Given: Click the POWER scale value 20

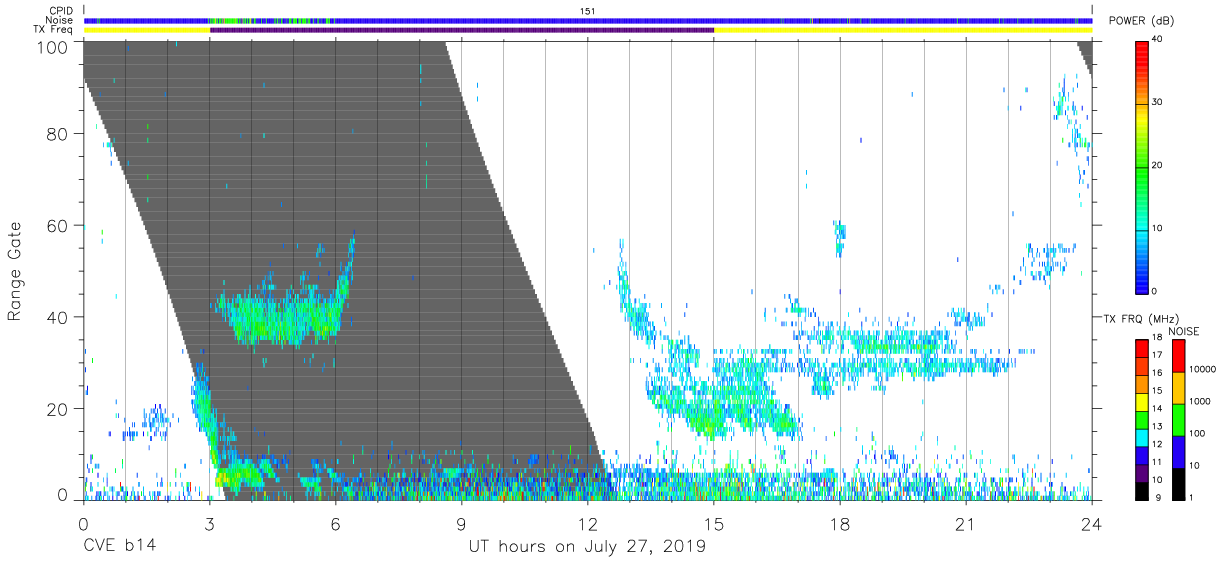Looking at the screenshot, I should (1157, 165).
